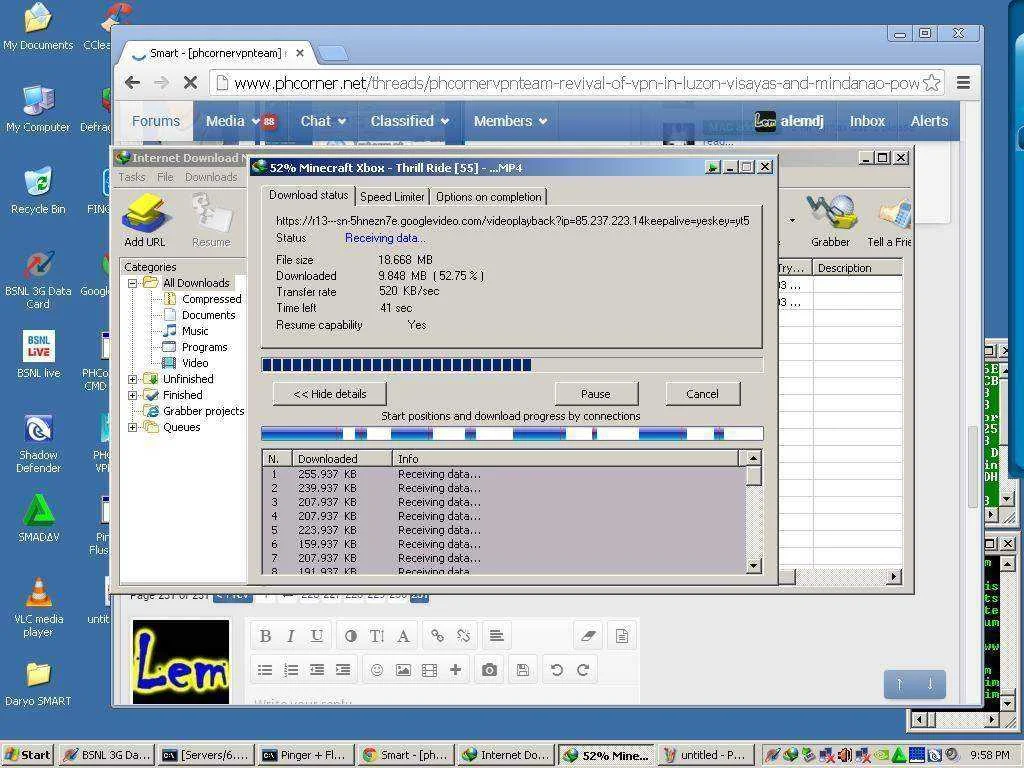1024x768 pixels.
Task: Cancel the Minecraft download
Action: point(702,394)
